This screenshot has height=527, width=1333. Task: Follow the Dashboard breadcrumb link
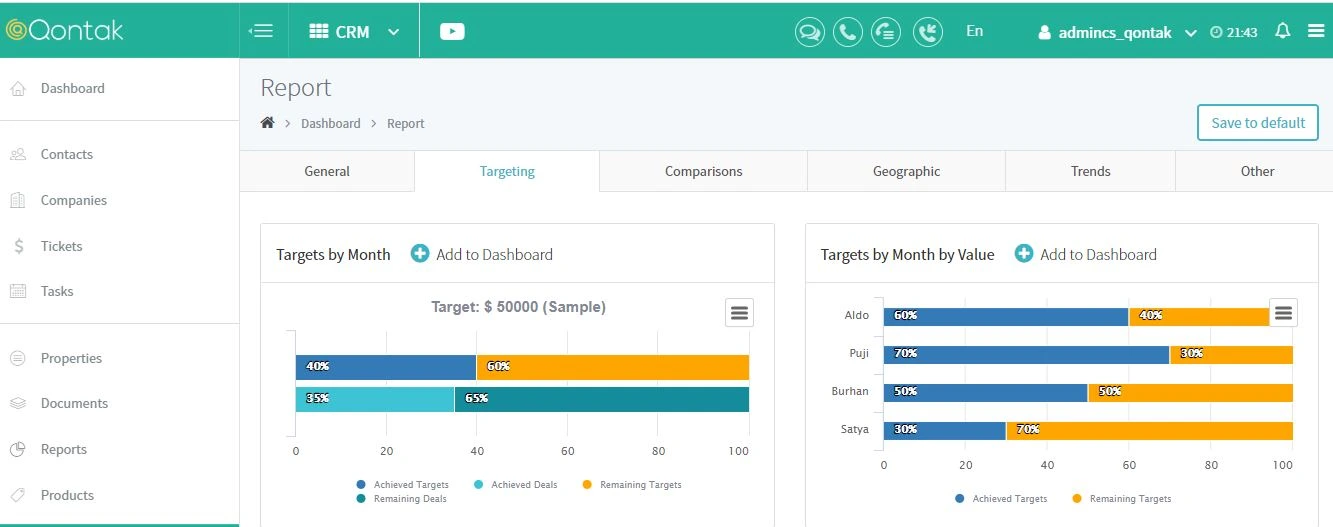pyautogui.click(x=330, y=124)
